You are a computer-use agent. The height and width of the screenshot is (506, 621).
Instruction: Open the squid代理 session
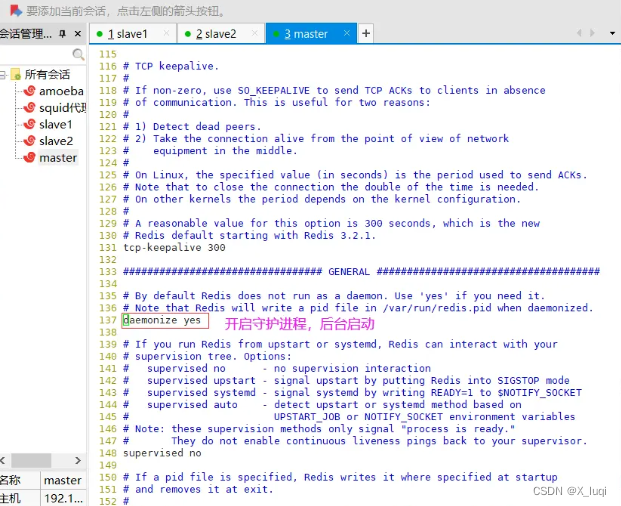click(62, 108)
